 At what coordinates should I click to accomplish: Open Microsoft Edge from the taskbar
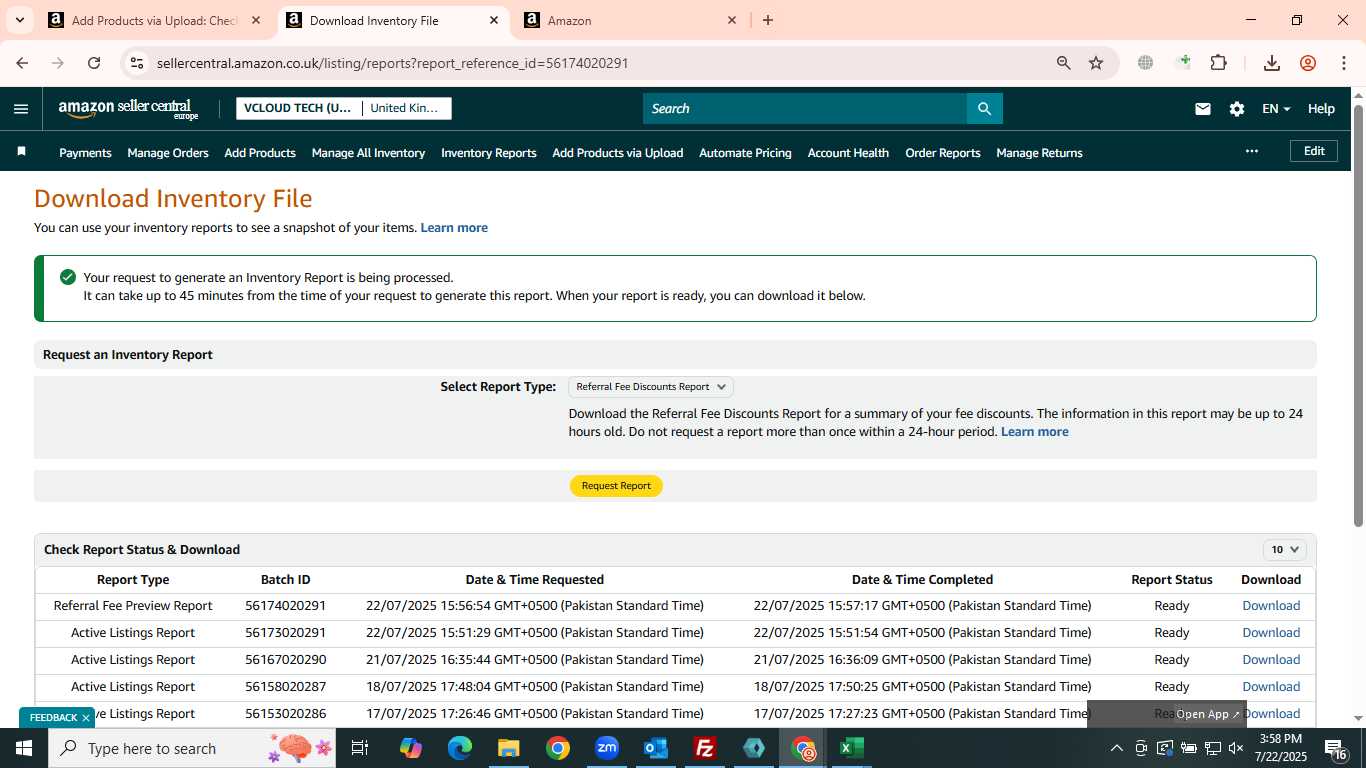click(460, 748)
